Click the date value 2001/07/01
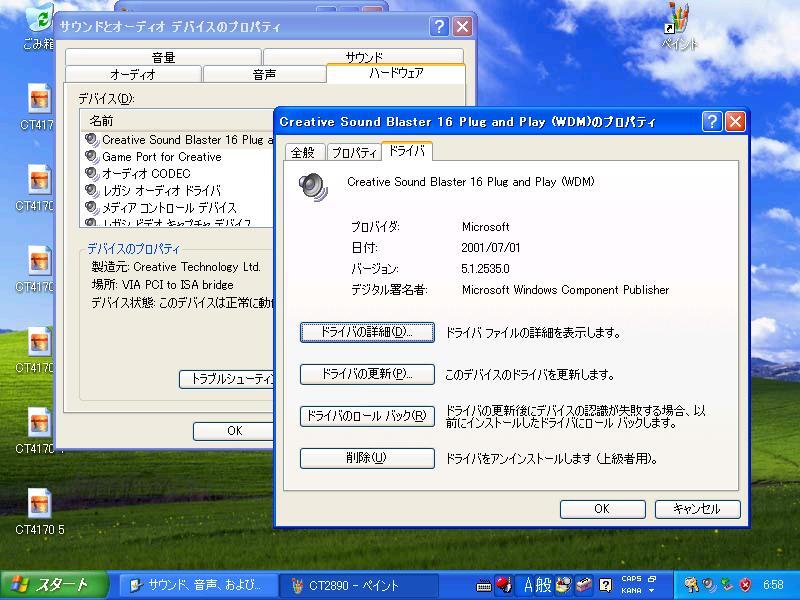 pyautogui.click(x=490, y=248)
